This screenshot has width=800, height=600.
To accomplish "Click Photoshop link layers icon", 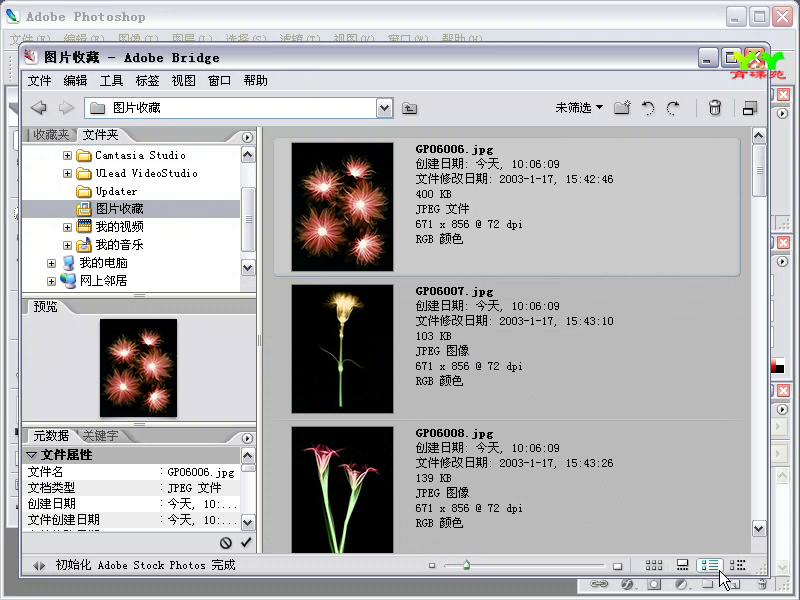I will click(599, 584).
